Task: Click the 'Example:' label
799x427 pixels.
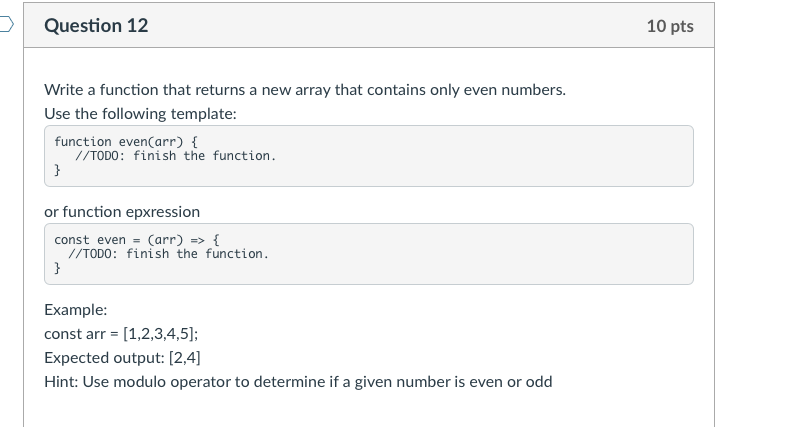Action: (75, 310)
